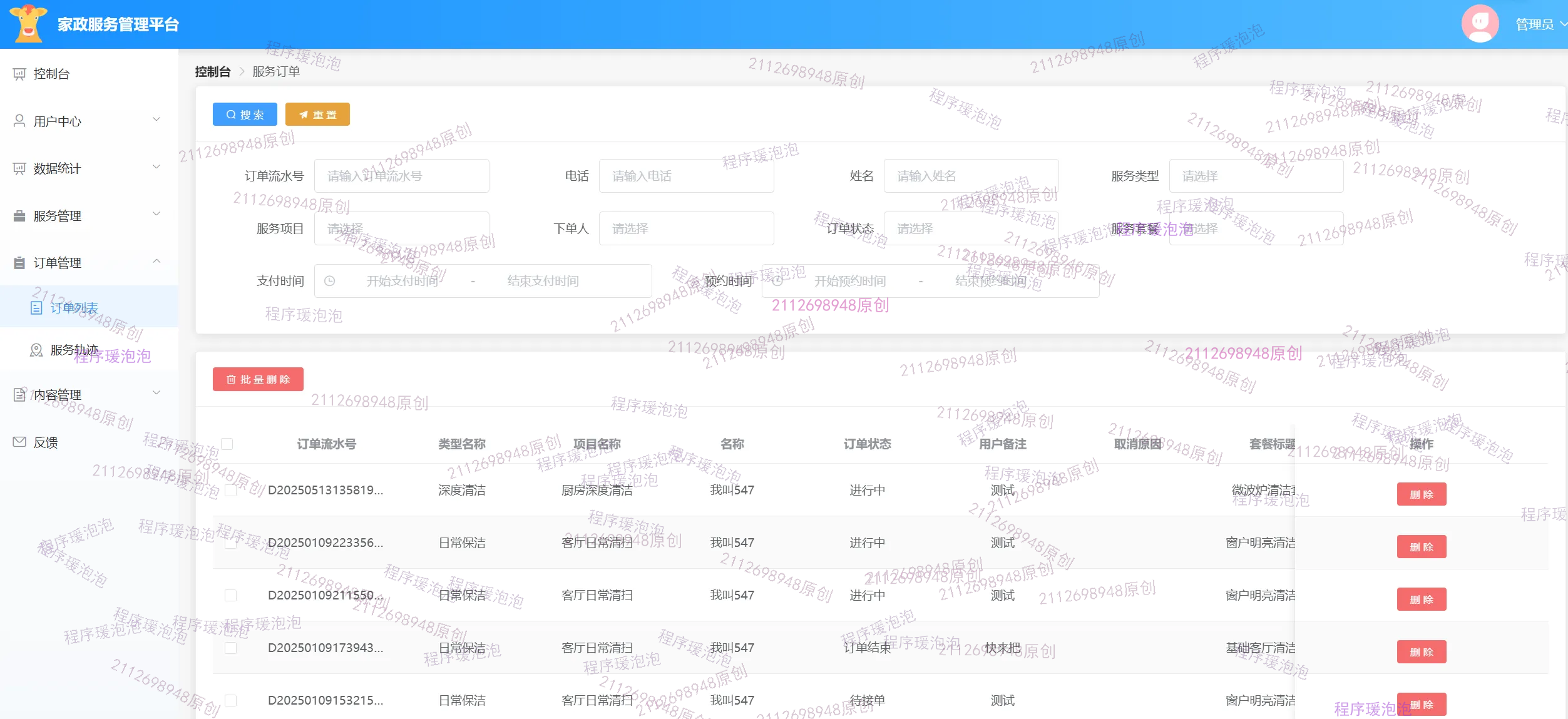This screenshot has width=1568, height=719.
Task: Click the clock icon in 支付时间 field
Action: click(x=330, y=281)
